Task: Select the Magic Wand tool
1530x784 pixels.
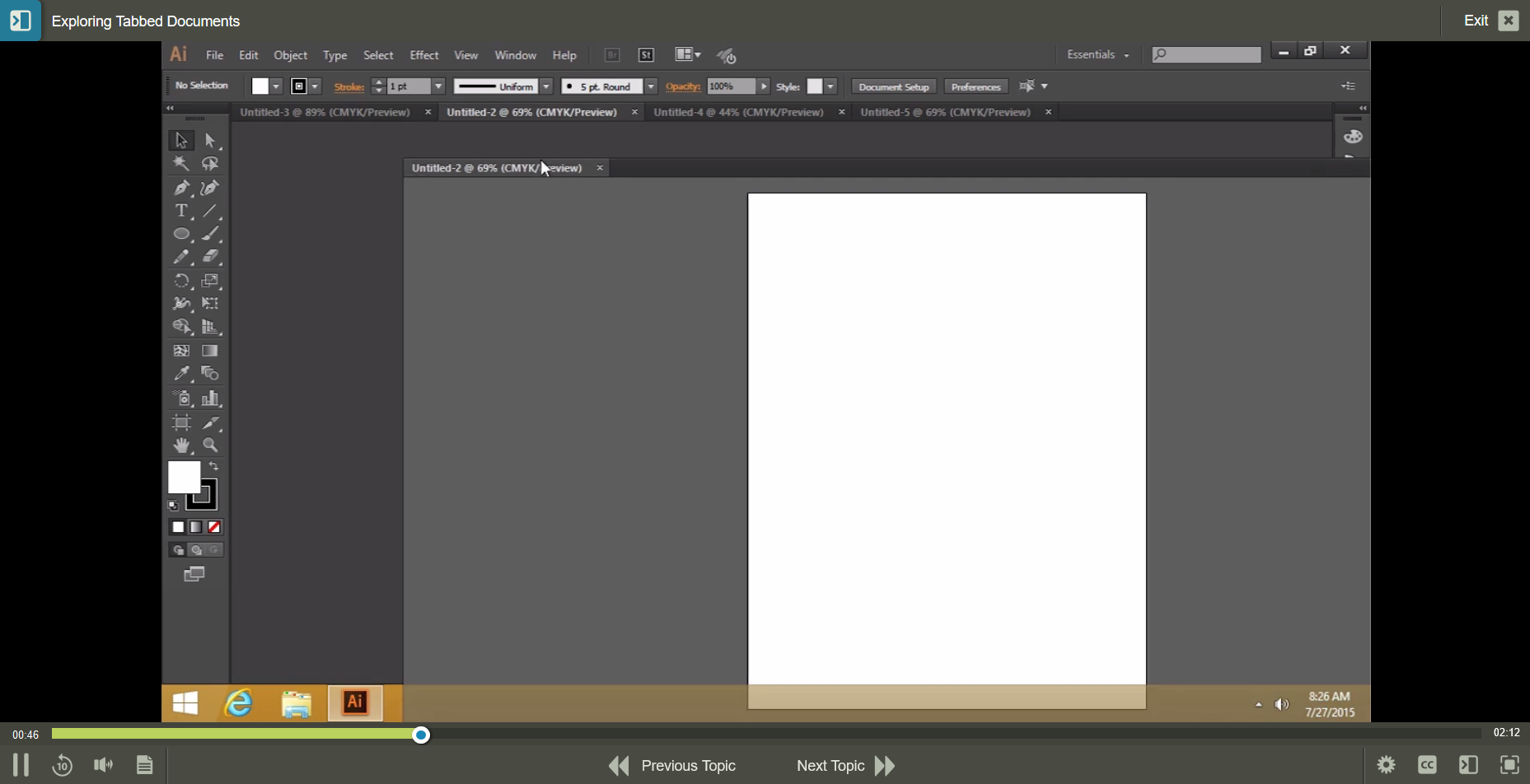Action: pyautogui.click(x=181, y=163)
